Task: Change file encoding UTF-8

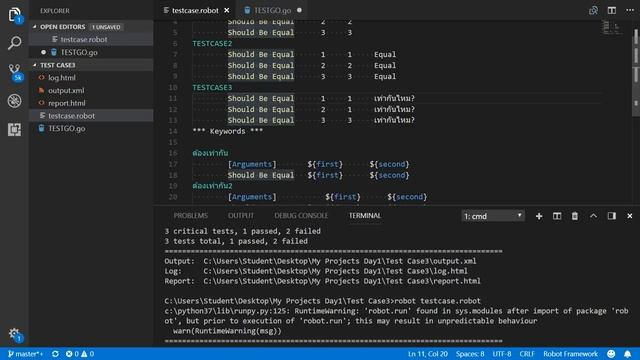Action: click(502, 354)
